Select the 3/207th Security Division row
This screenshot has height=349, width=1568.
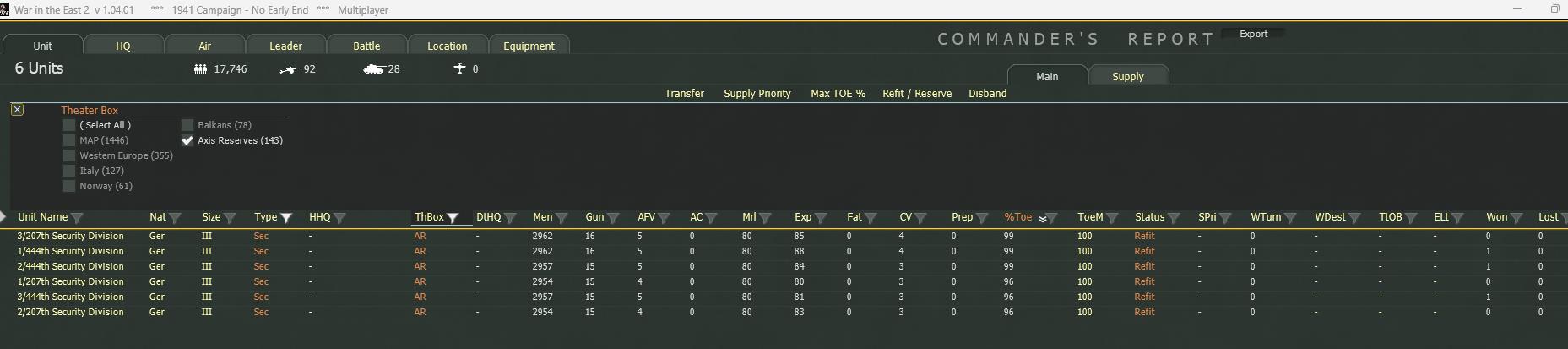tap(71, 237)
